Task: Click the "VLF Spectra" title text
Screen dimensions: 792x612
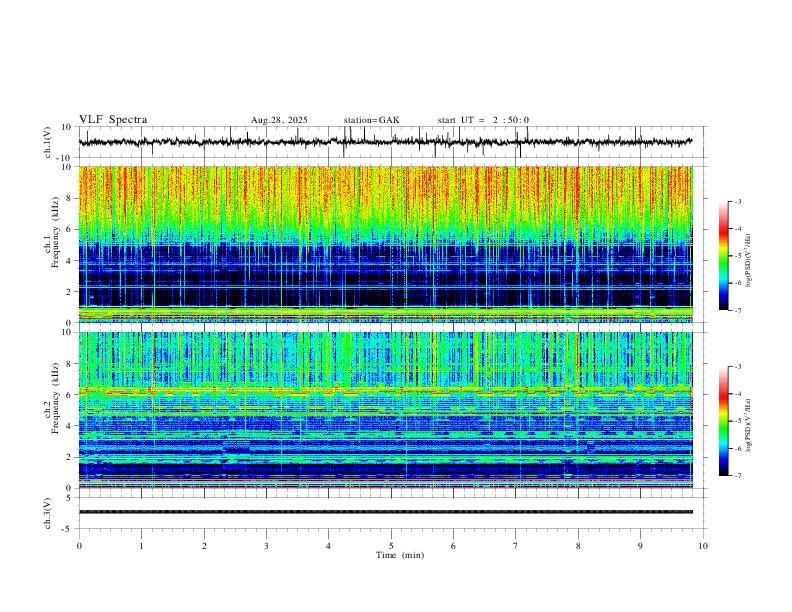Action: (113, 120)
